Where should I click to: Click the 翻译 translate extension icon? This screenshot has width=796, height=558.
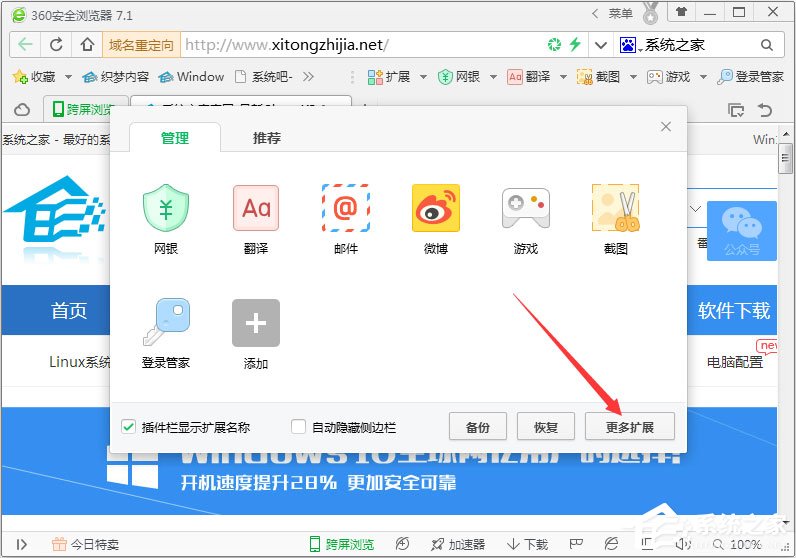[x=256, y=209]
